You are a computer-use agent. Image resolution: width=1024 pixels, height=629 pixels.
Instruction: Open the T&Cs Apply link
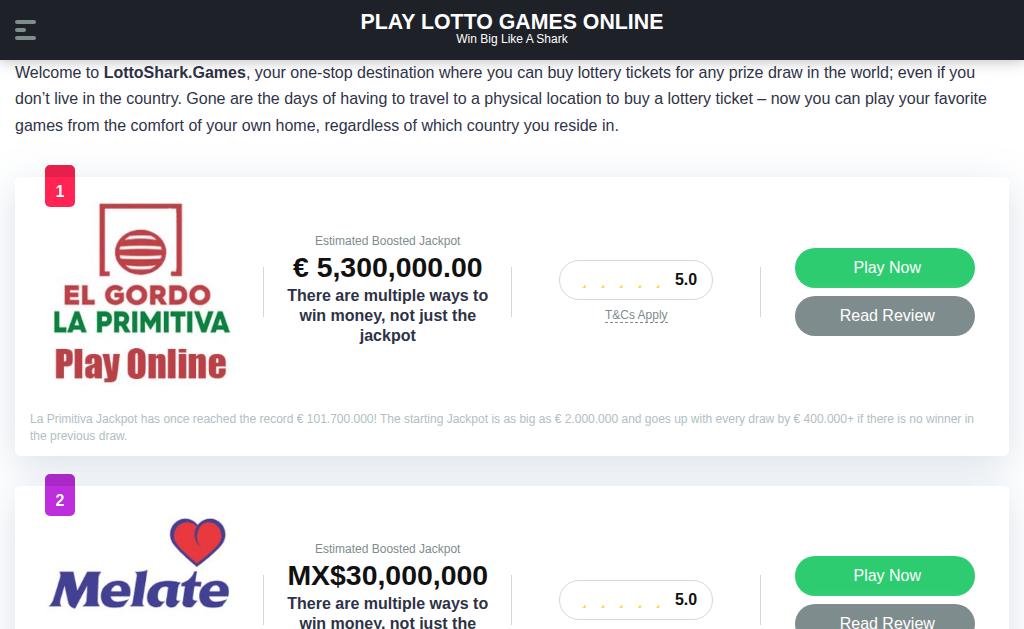(636, 315)
